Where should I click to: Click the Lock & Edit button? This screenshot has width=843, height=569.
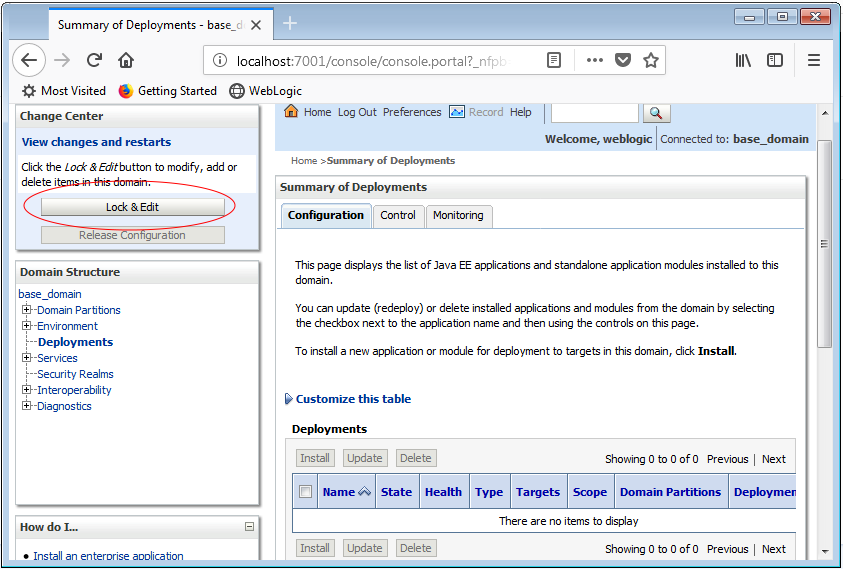tap(133, 207)
